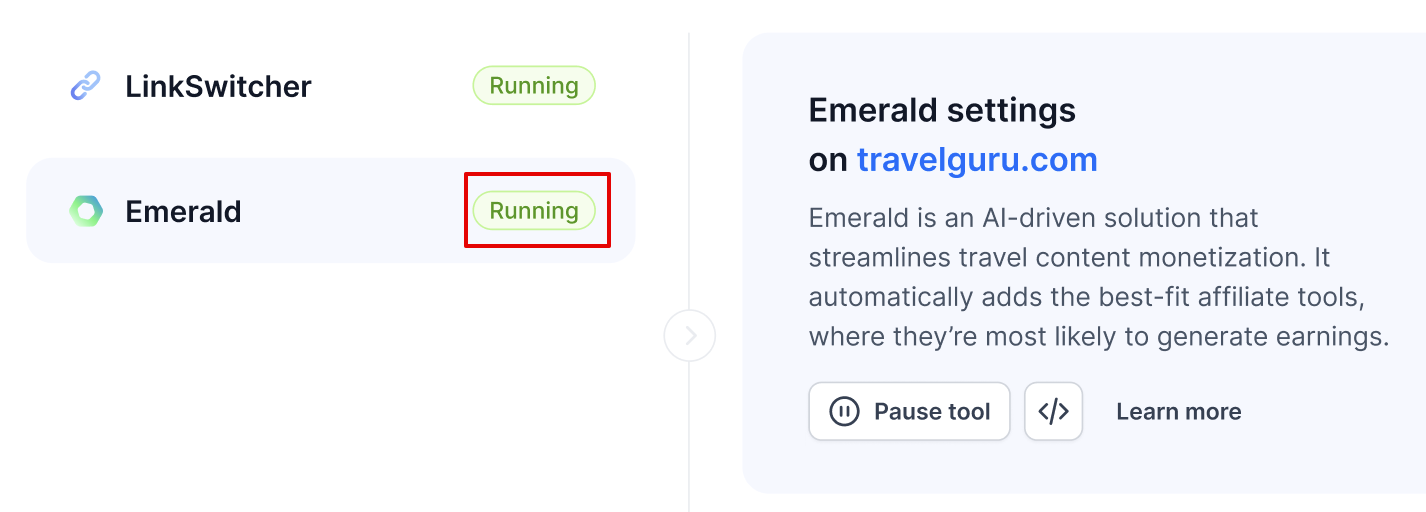
Task: Open the embed code </> button
Action: pyautogui.click(x=1053, y=411)
